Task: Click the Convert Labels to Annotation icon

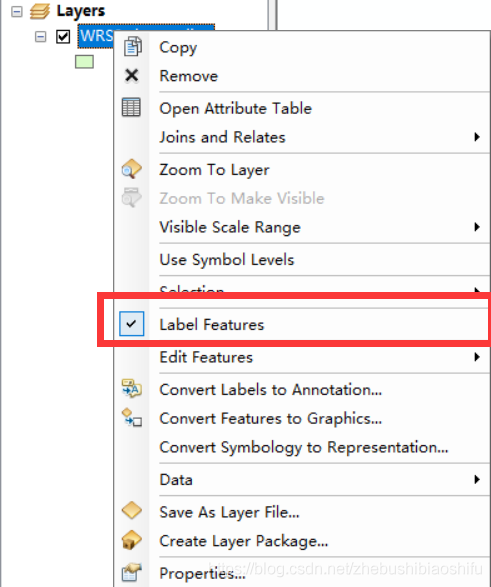Action: 131,389
